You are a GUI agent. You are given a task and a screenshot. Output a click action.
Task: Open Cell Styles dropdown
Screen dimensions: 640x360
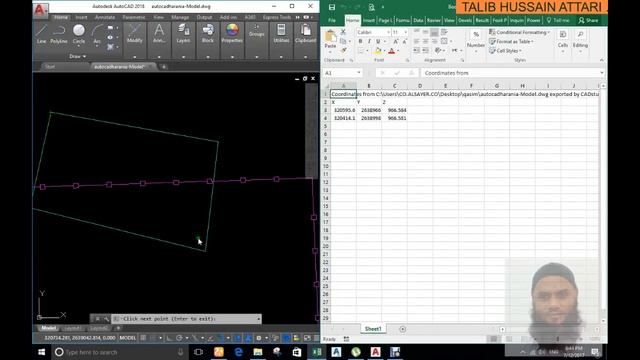505,51
